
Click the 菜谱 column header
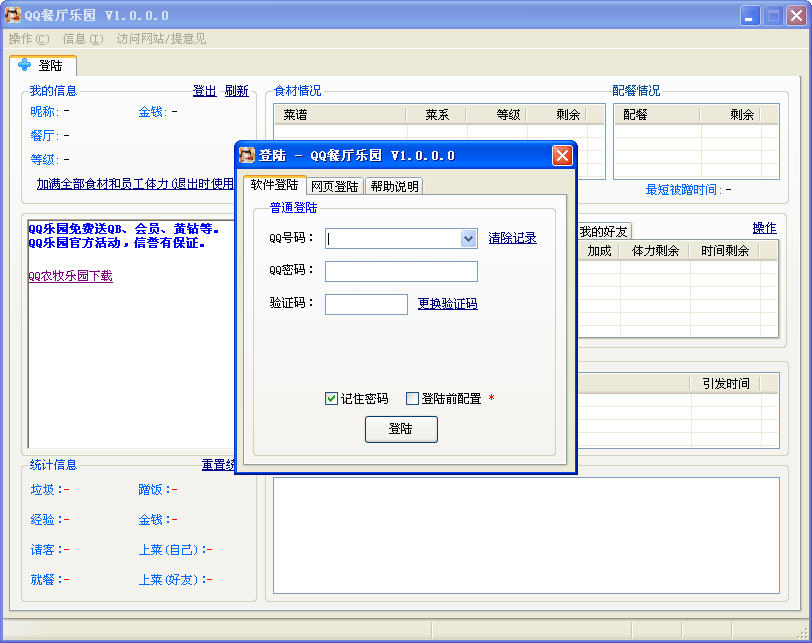[340, 114]
